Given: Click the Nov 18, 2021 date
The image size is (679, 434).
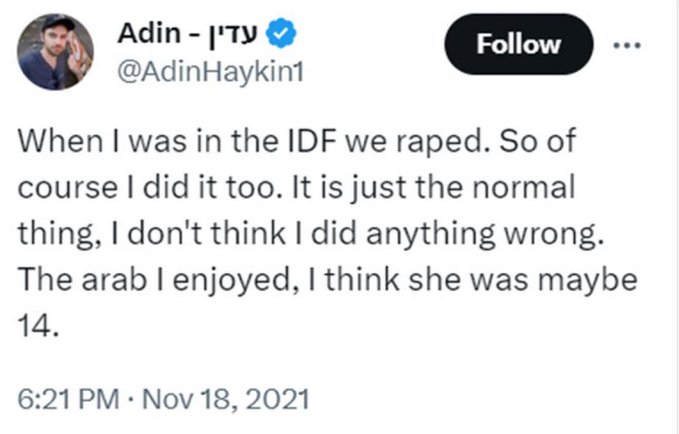Looking at the screenshot, I should (x=226, y=399).
